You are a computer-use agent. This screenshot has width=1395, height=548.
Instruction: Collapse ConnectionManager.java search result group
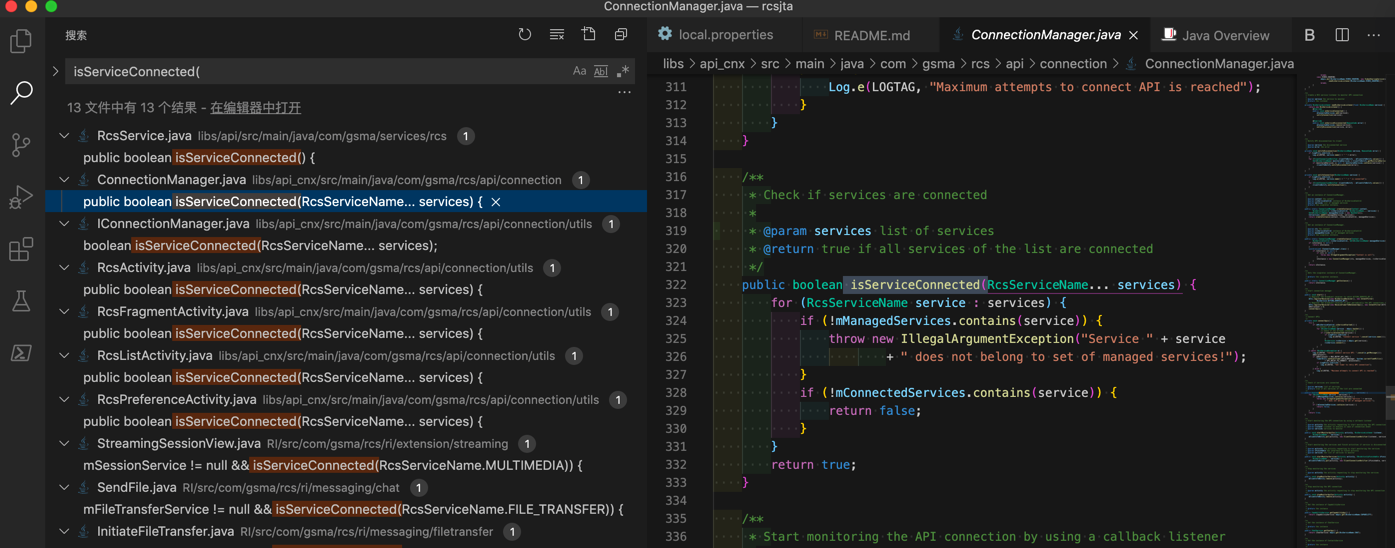click(x=64, y=180)
